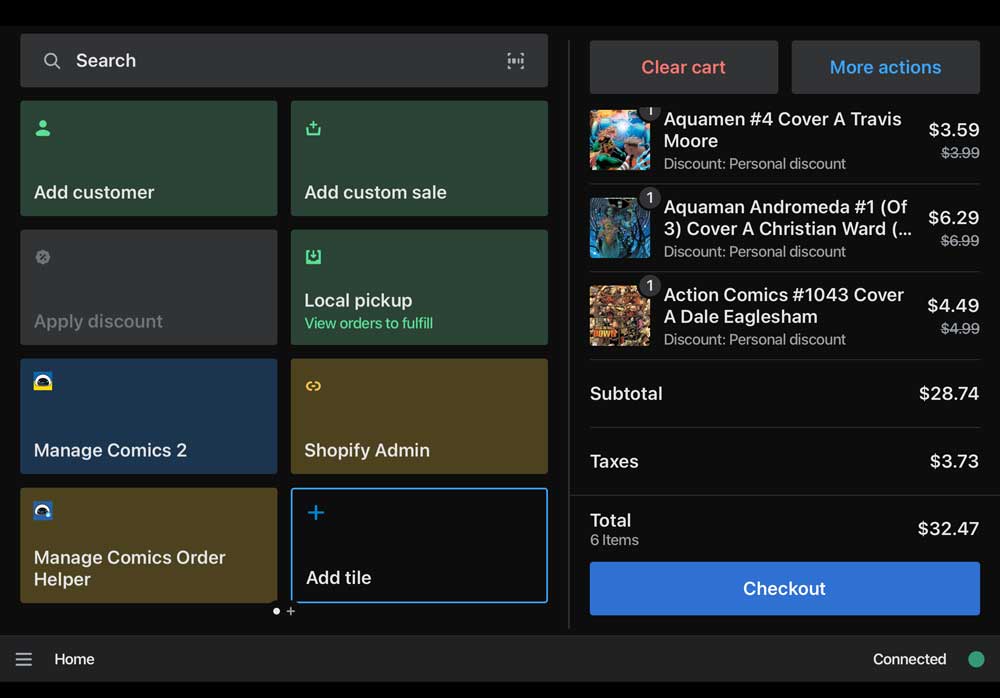This screenshot has height=698, width=1000.
Task: Click Action Comics #1043 Cover A title
Action: click(784, 306)
